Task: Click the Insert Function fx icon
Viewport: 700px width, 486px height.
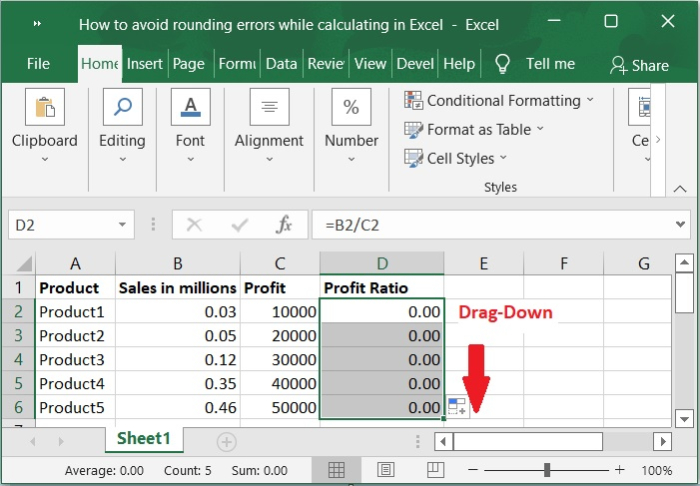Action: [284, 225]
